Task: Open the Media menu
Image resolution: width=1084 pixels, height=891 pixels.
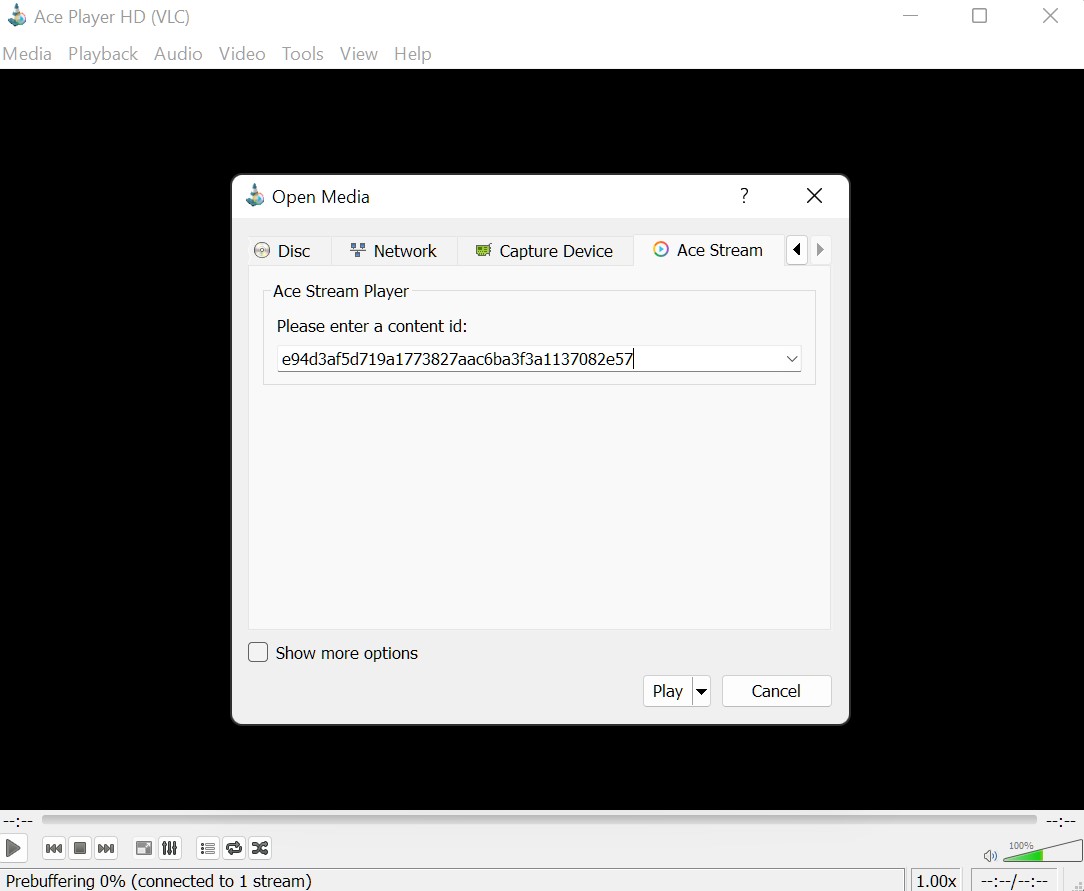Action: [27, 54]
